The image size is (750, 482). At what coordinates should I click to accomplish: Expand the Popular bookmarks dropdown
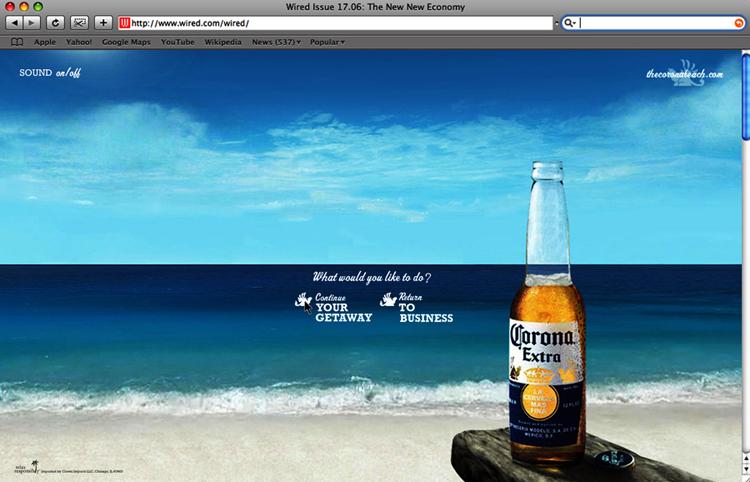pos(327,42)
